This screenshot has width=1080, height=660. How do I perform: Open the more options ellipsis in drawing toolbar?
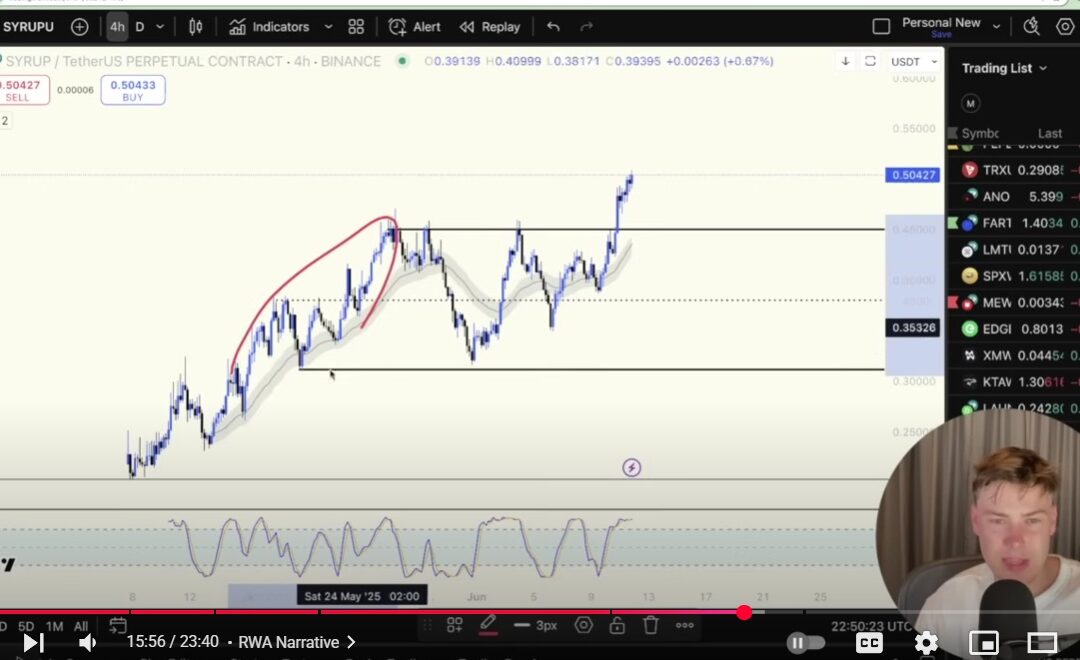685,626
